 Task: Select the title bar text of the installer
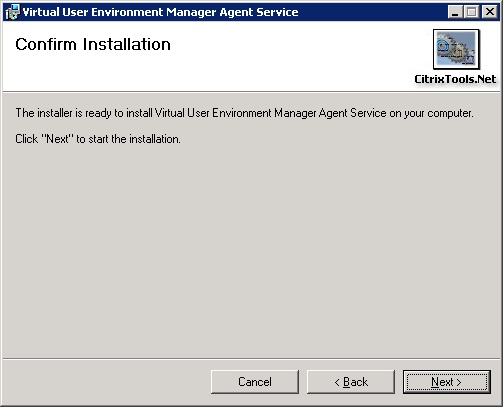pyautogui.click(x=160, y=12)
